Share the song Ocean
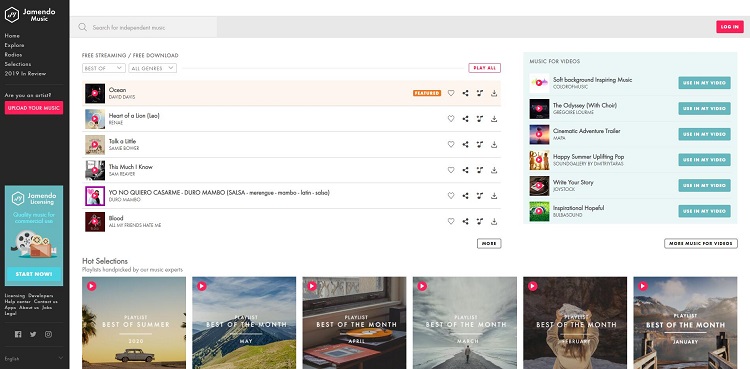 465,93
